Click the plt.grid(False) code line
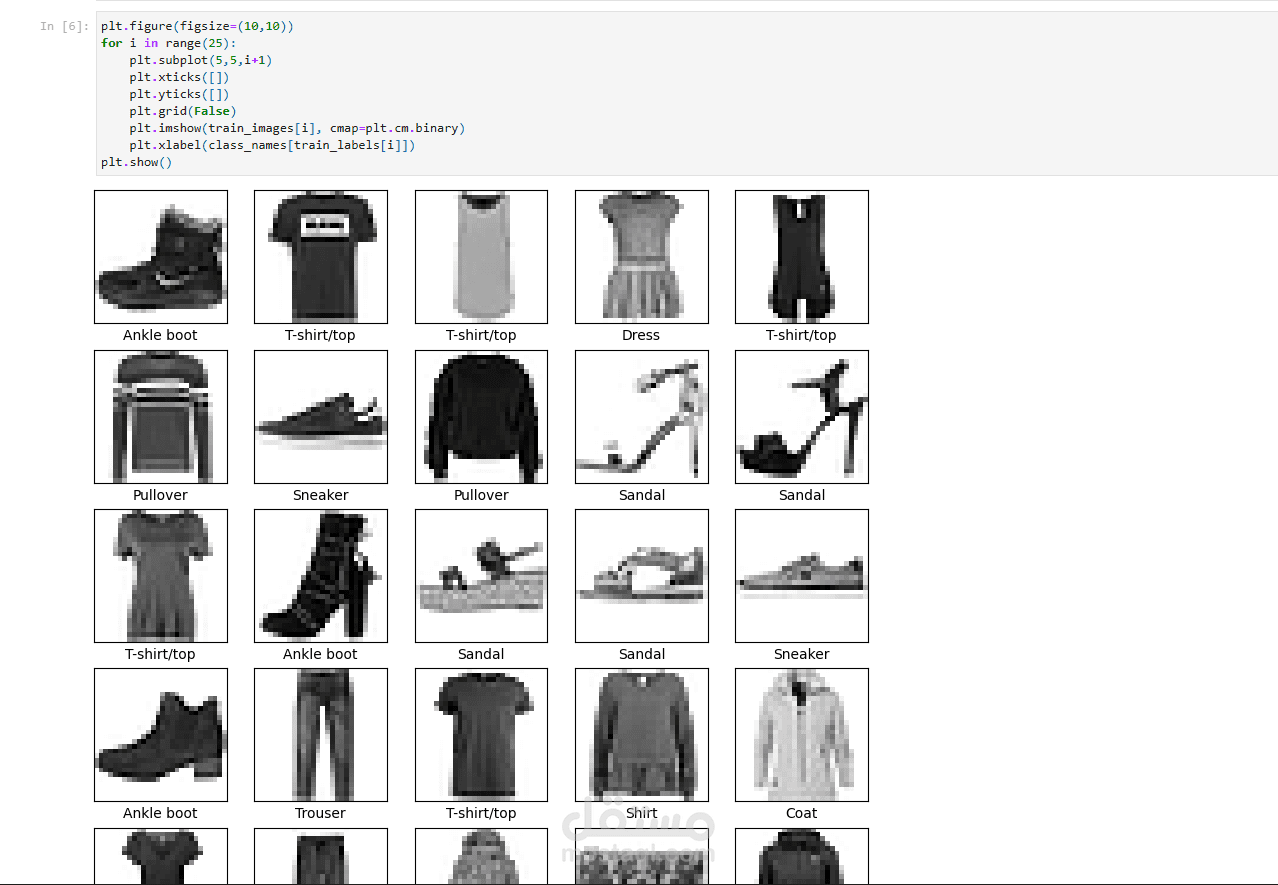This screenshot has width=1278, height=885. point(183,111)
